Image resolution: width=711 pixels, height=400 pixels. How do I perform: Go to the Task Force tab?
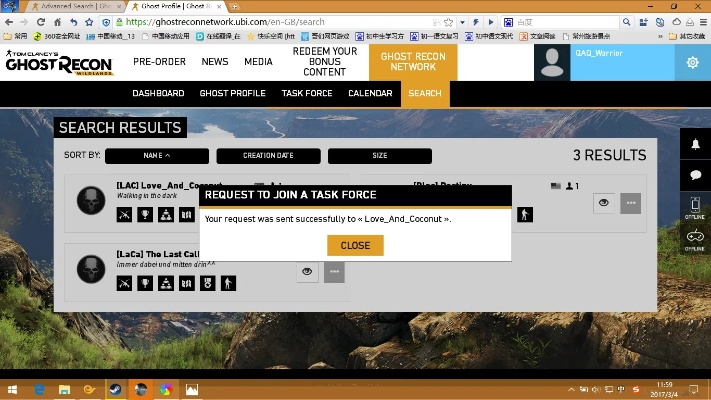coord(306,93)
